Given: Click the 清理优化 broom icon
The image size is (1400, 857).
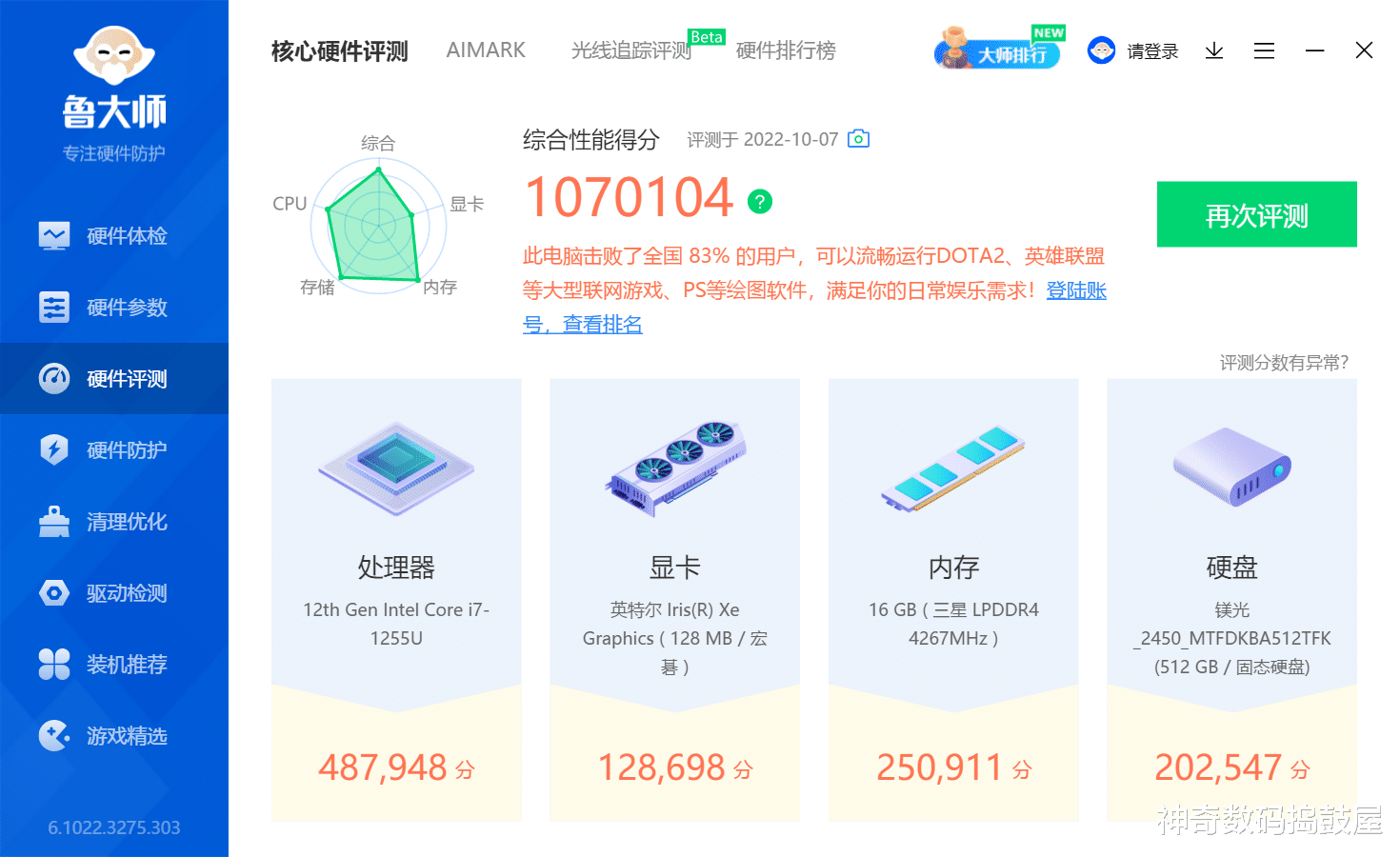Looking at the screenshot, I should tap(54, 521).
